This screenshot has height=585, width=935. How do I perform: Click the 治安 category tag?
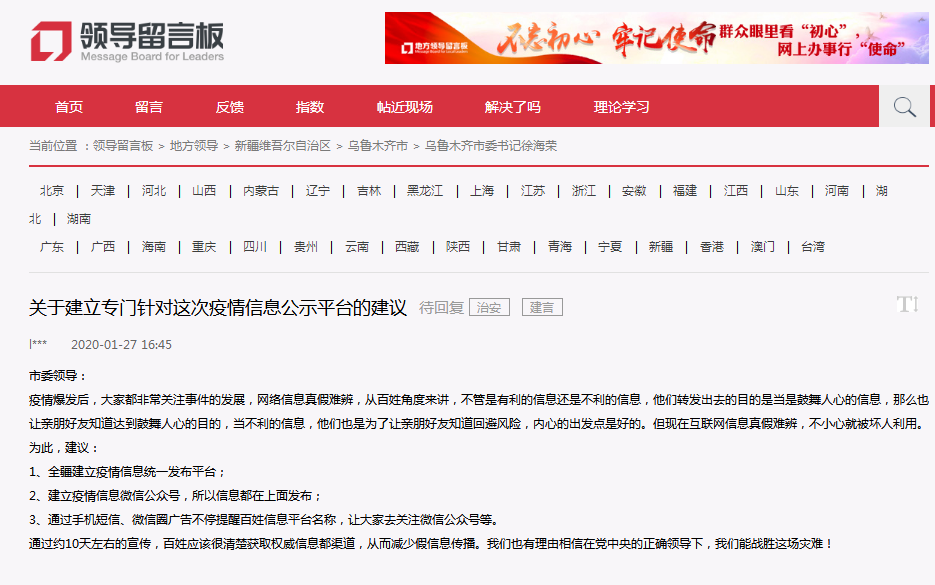tap(489, 308)
